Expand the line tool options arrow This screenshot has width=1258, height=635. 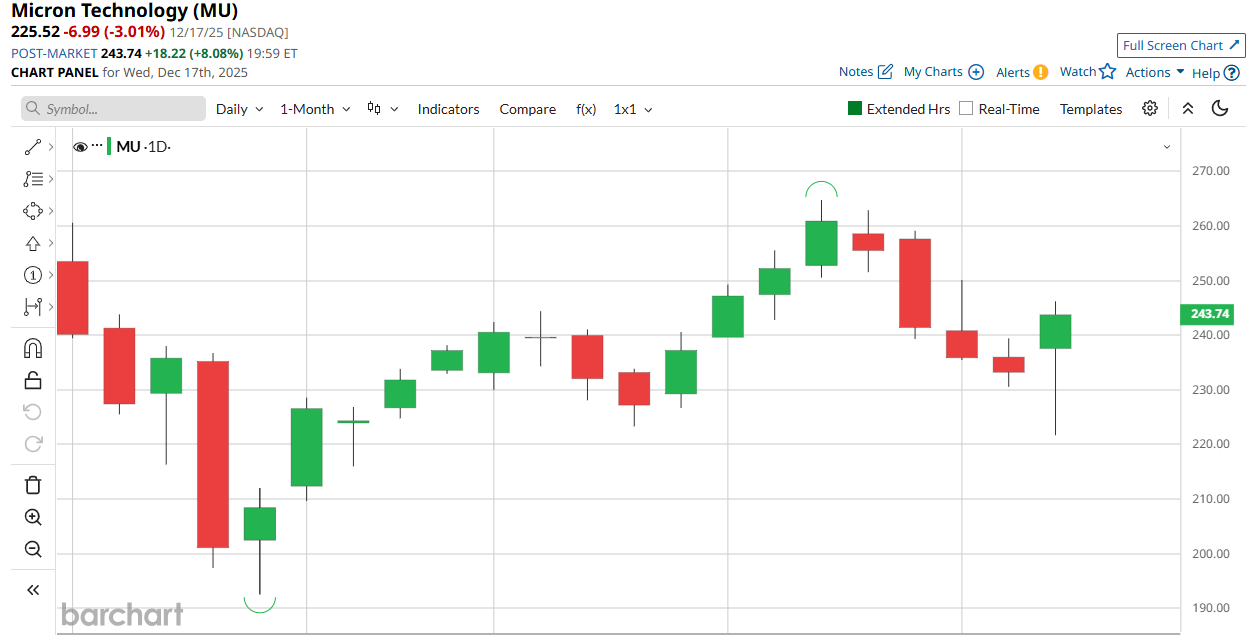click(50, 147)
